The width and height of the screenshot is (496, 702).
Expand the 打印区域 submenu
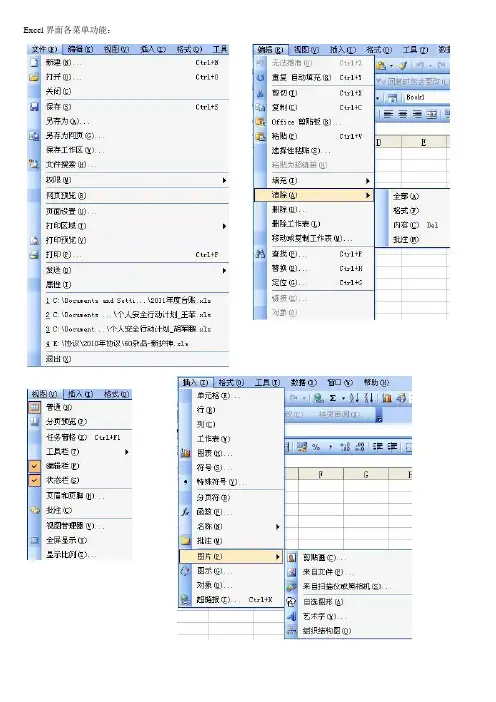225,226
